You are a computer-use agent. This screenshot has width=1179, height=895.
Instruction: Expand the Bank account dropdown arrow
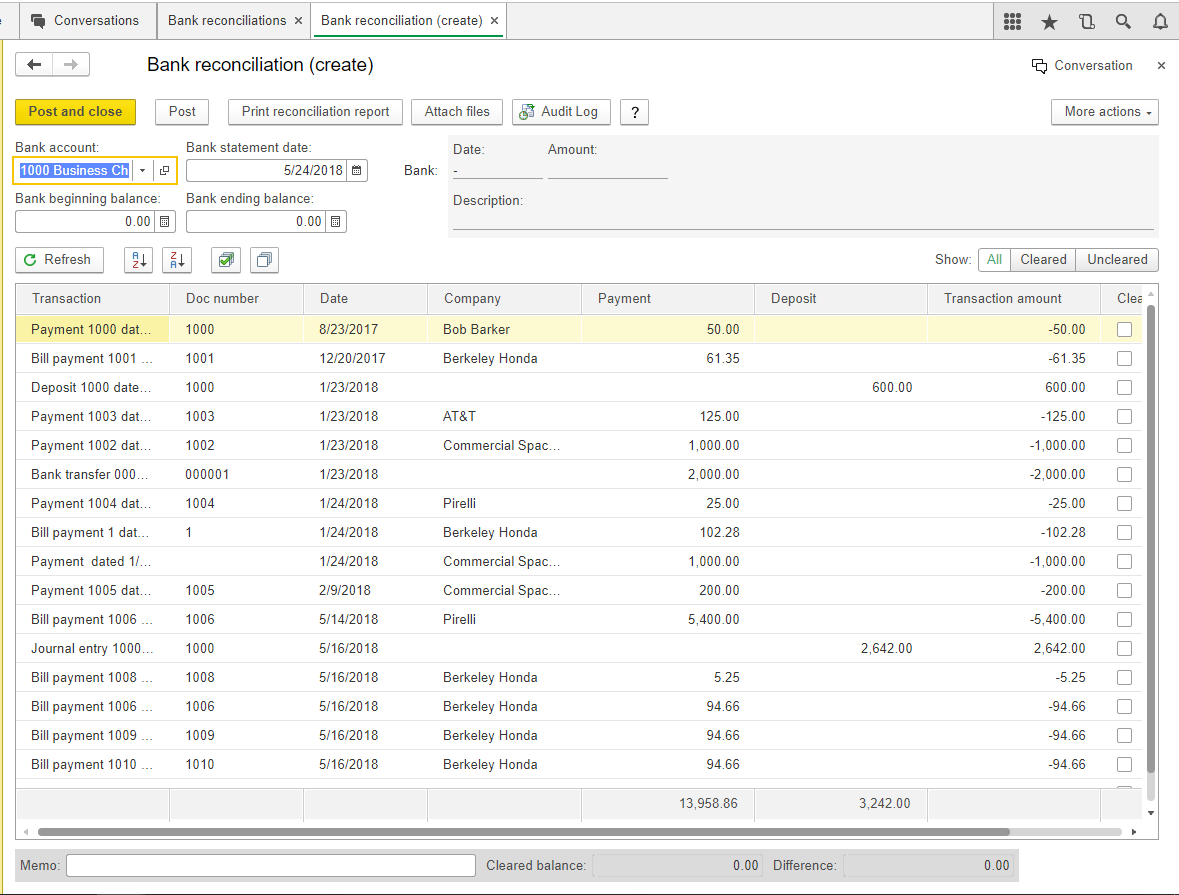pos(142,171)
